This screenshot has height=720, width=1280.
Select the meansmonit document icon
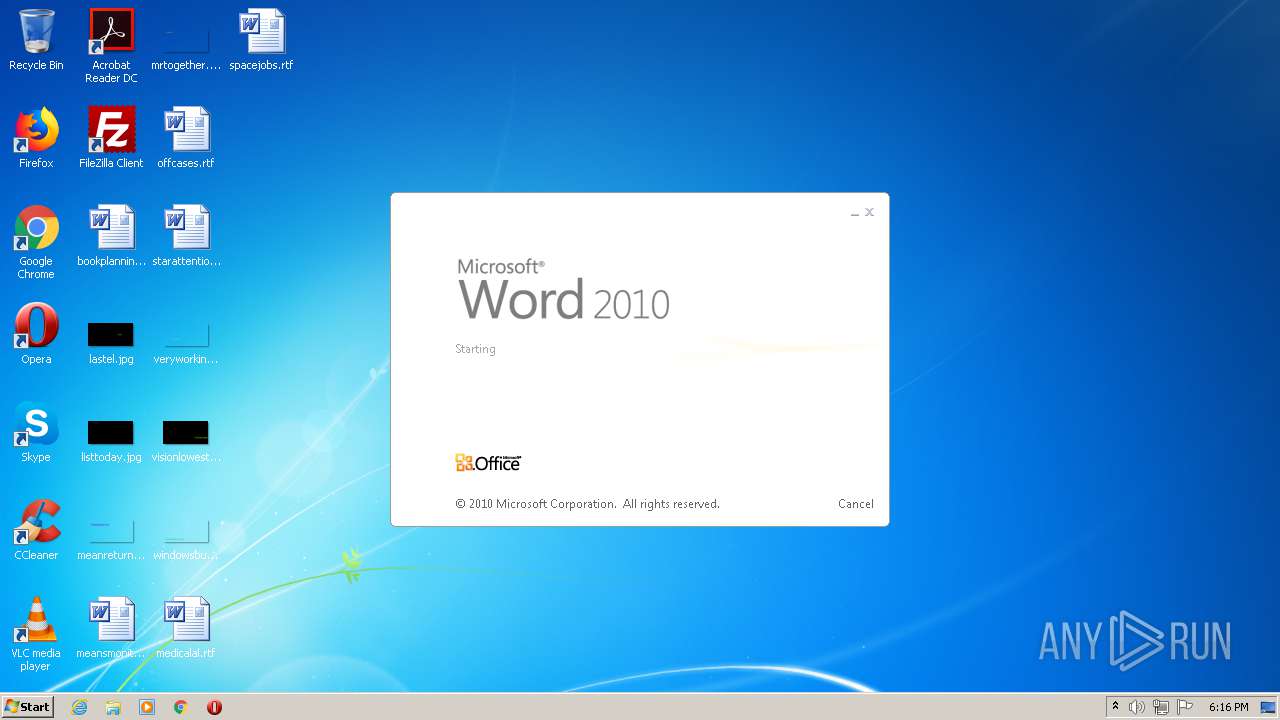click(111, 629)
